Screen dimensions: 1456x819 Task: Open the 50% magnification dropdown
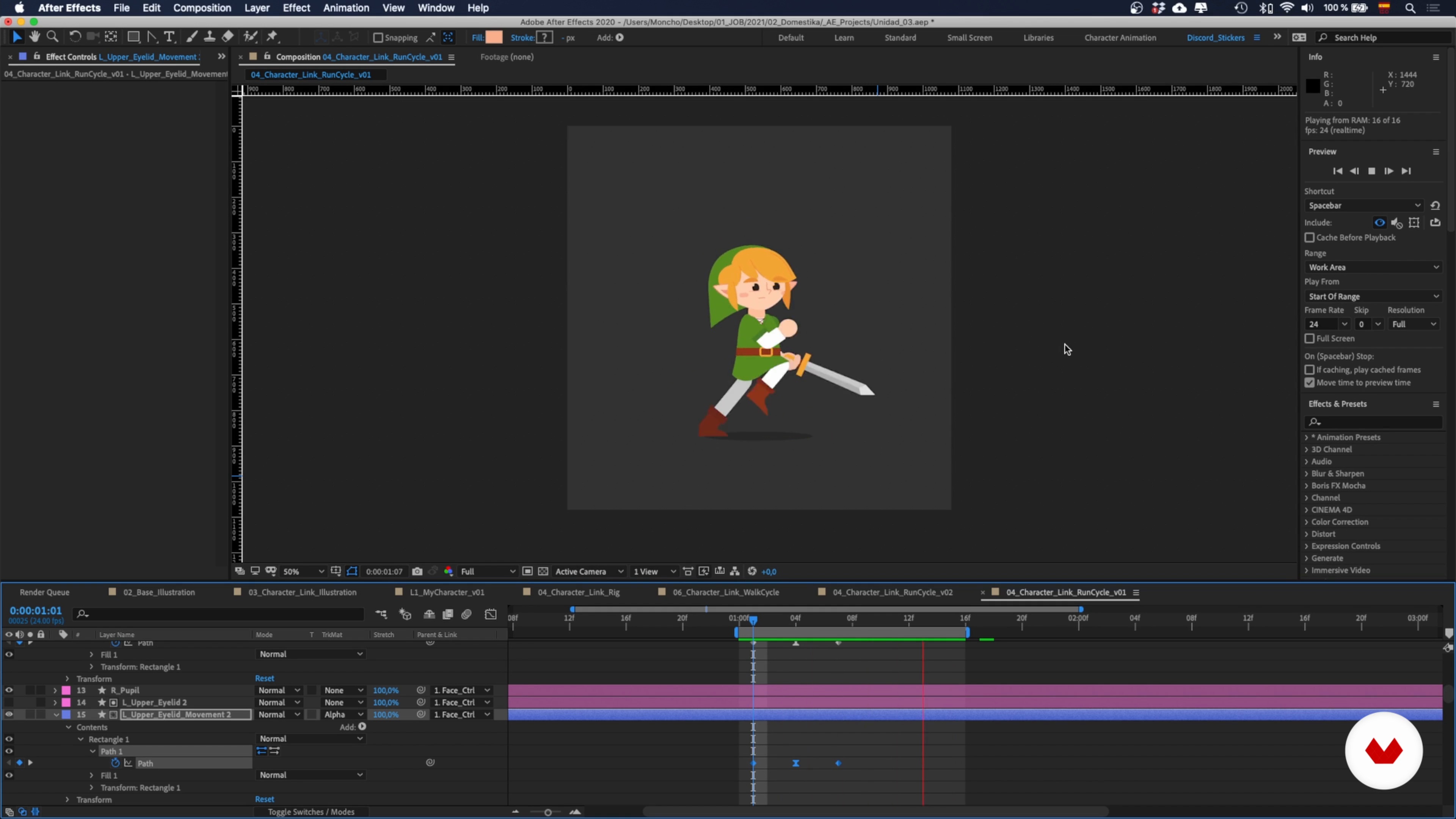[x=303, y=571]
